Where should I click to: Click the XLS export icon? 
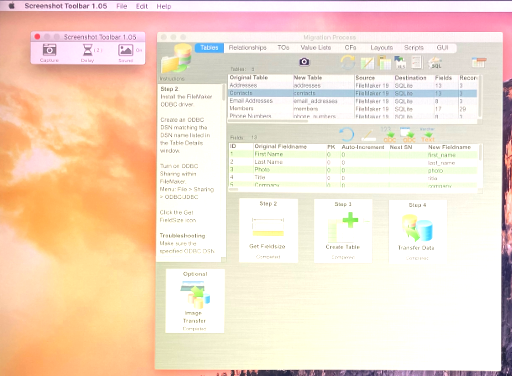coord(400,63)
